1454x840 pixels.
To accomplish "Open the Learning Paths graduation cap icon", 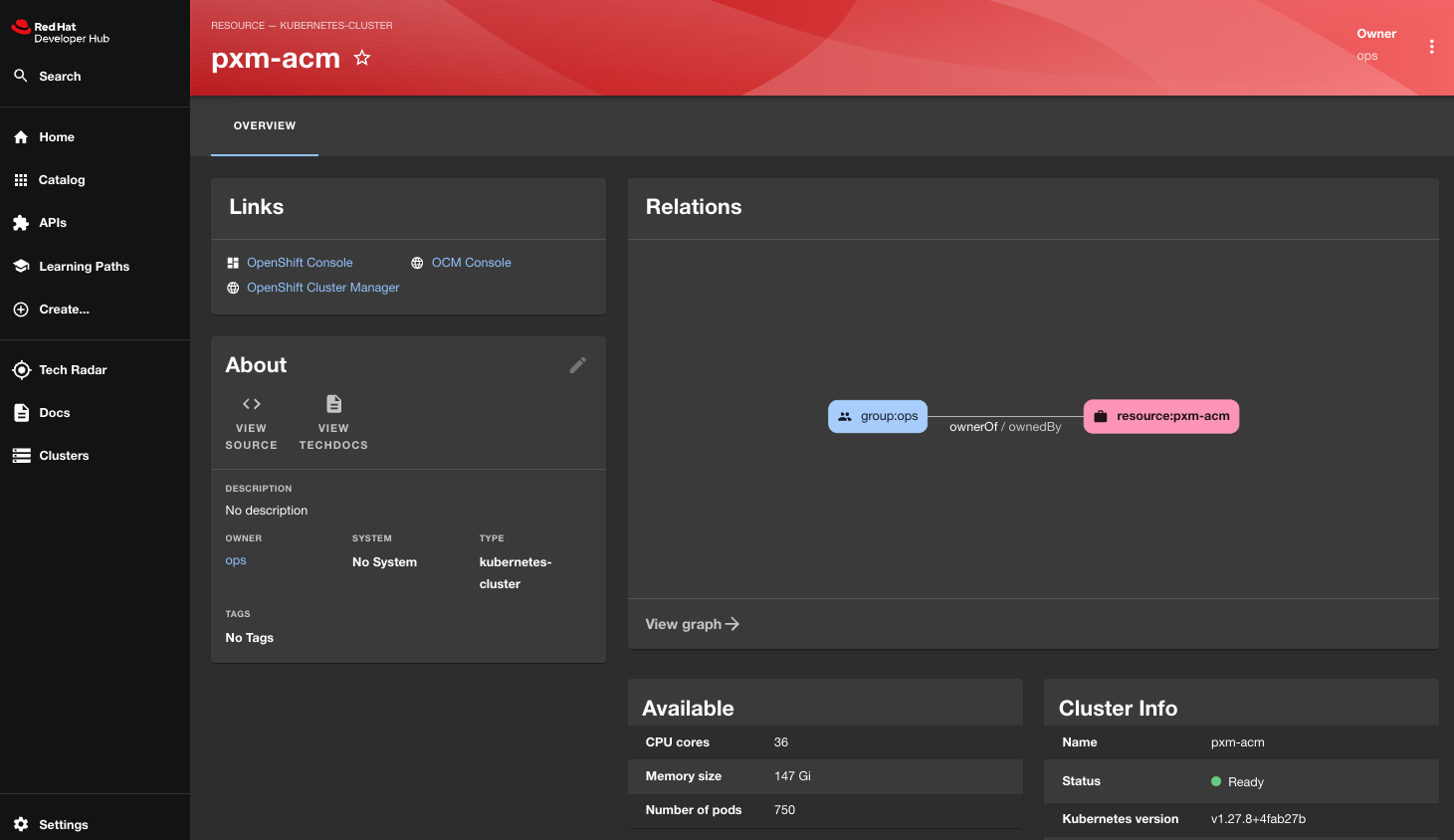I will (21, 267).
